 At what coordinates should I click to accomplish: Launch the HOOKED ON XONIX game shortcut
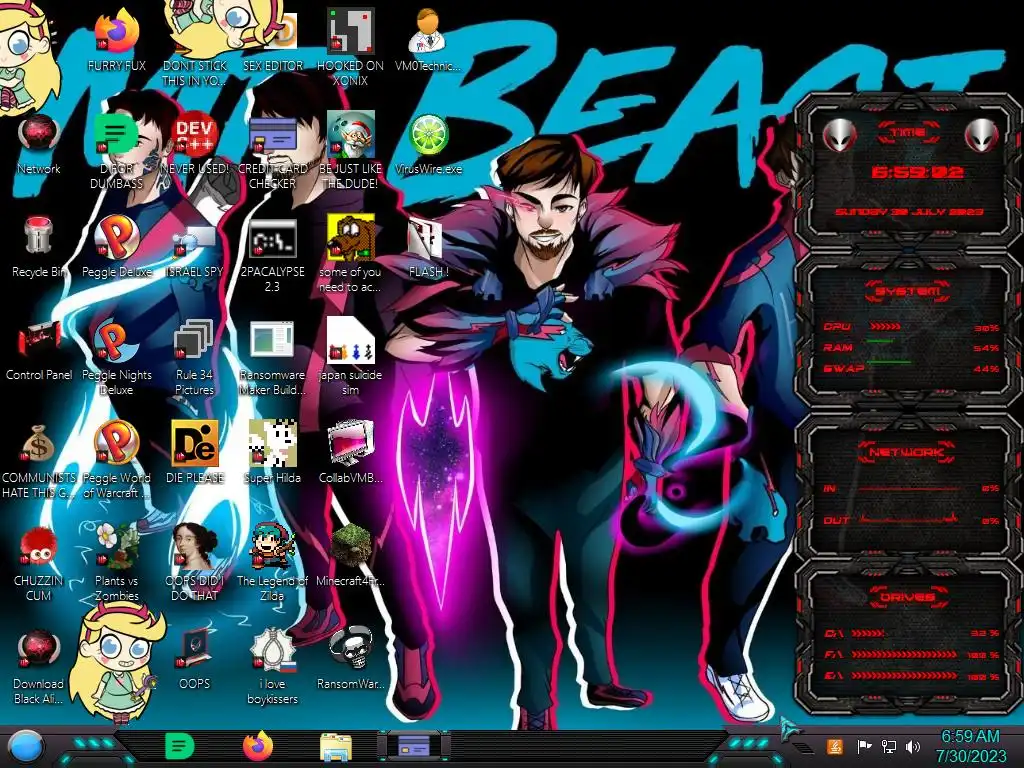click(x=350, y=31)
